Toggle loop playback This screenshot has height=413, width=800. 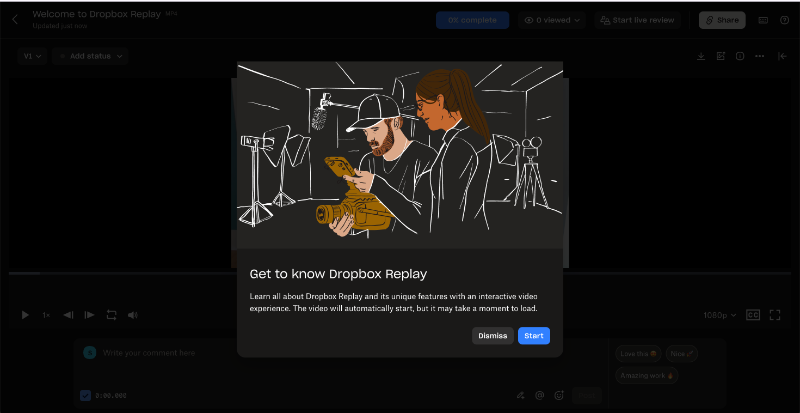(x=111, y=315)
